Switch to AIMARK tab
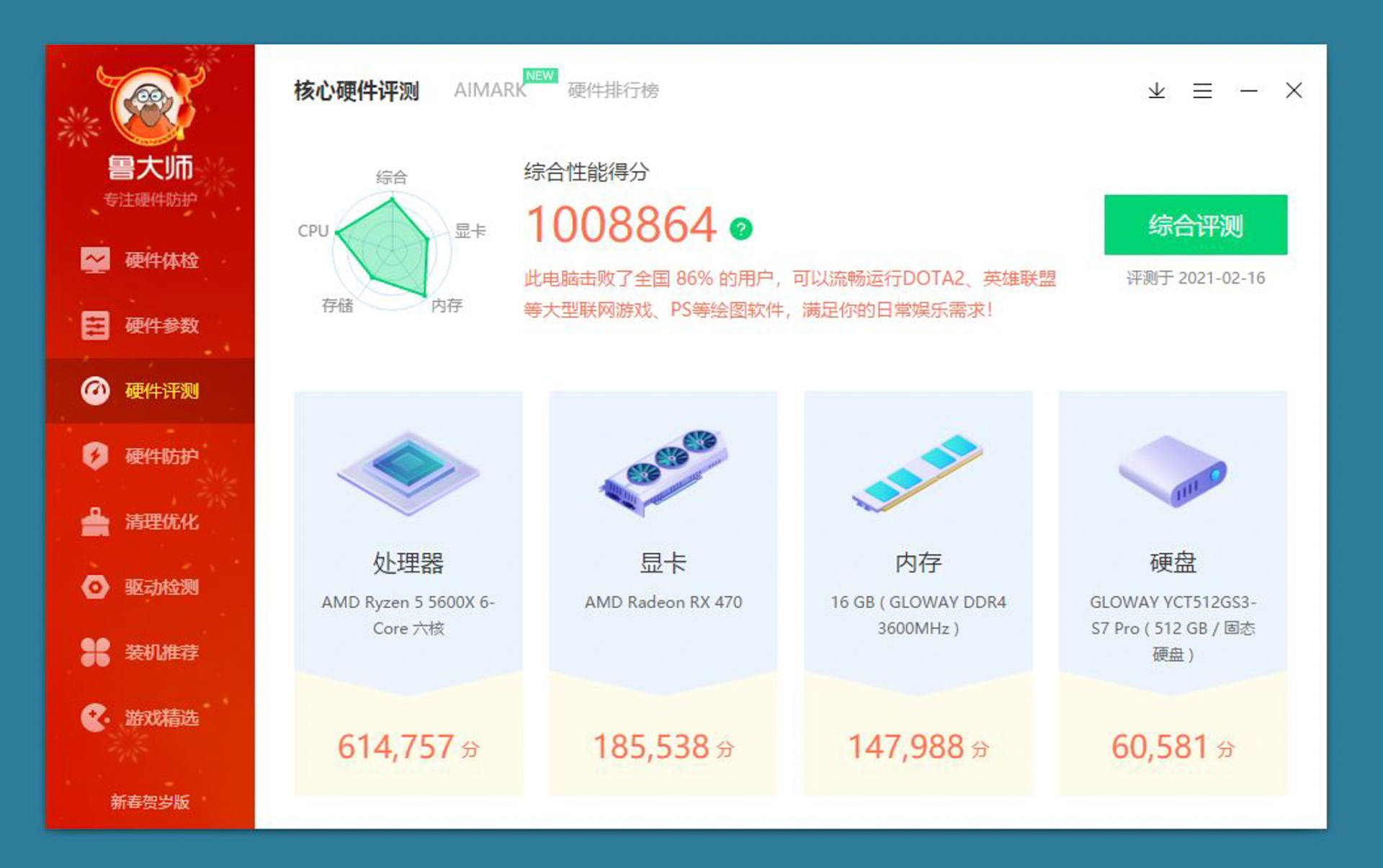This screenshot has height=868, width=1383. (x=490, y=90)
